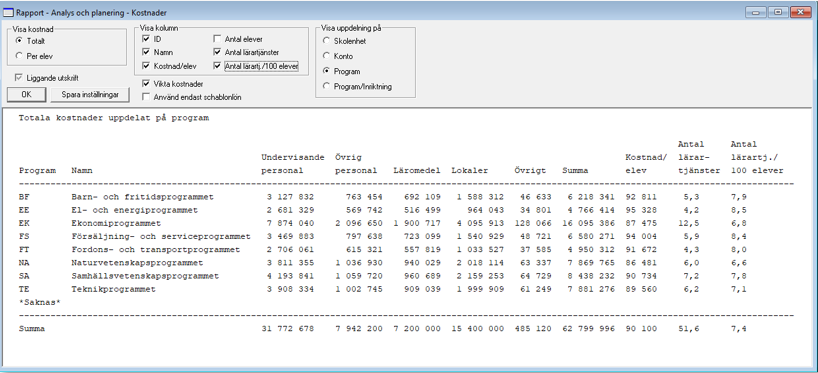
Task: Toggle the Liggande utskrift checkbox
Action: pyautogui.click(x=19, y=78)
